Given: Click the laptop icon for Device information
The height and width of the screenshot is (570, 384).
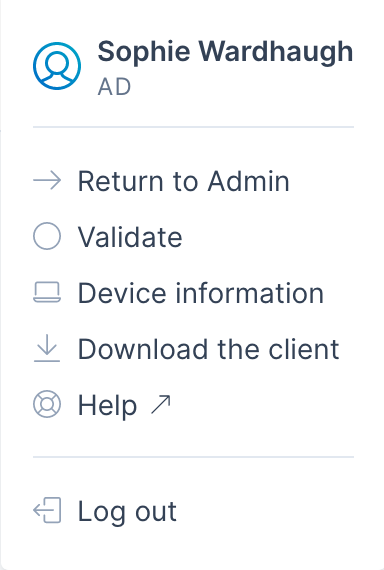Looking at the screenshot, I should [x=47, y=292].
